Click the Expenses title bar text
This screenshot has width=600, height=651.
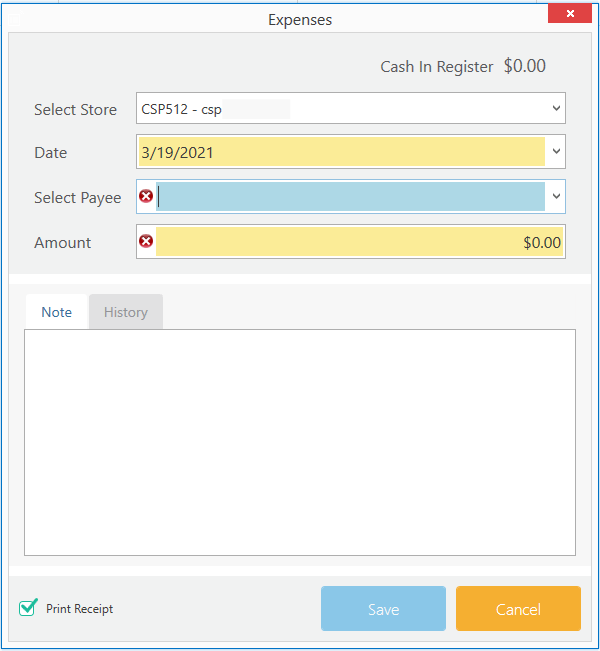(300, 20)
